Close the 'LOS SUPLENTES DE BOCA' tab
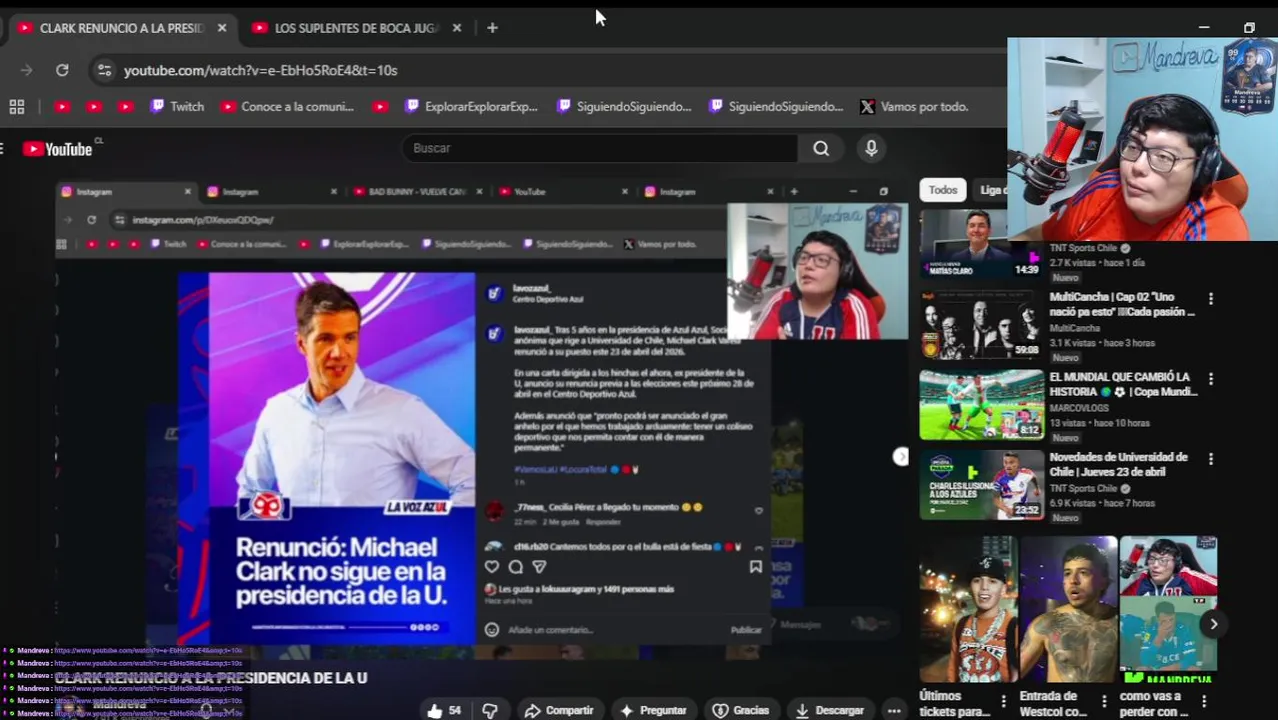Viewport: 1278px width, 720px height. (457, 28)
